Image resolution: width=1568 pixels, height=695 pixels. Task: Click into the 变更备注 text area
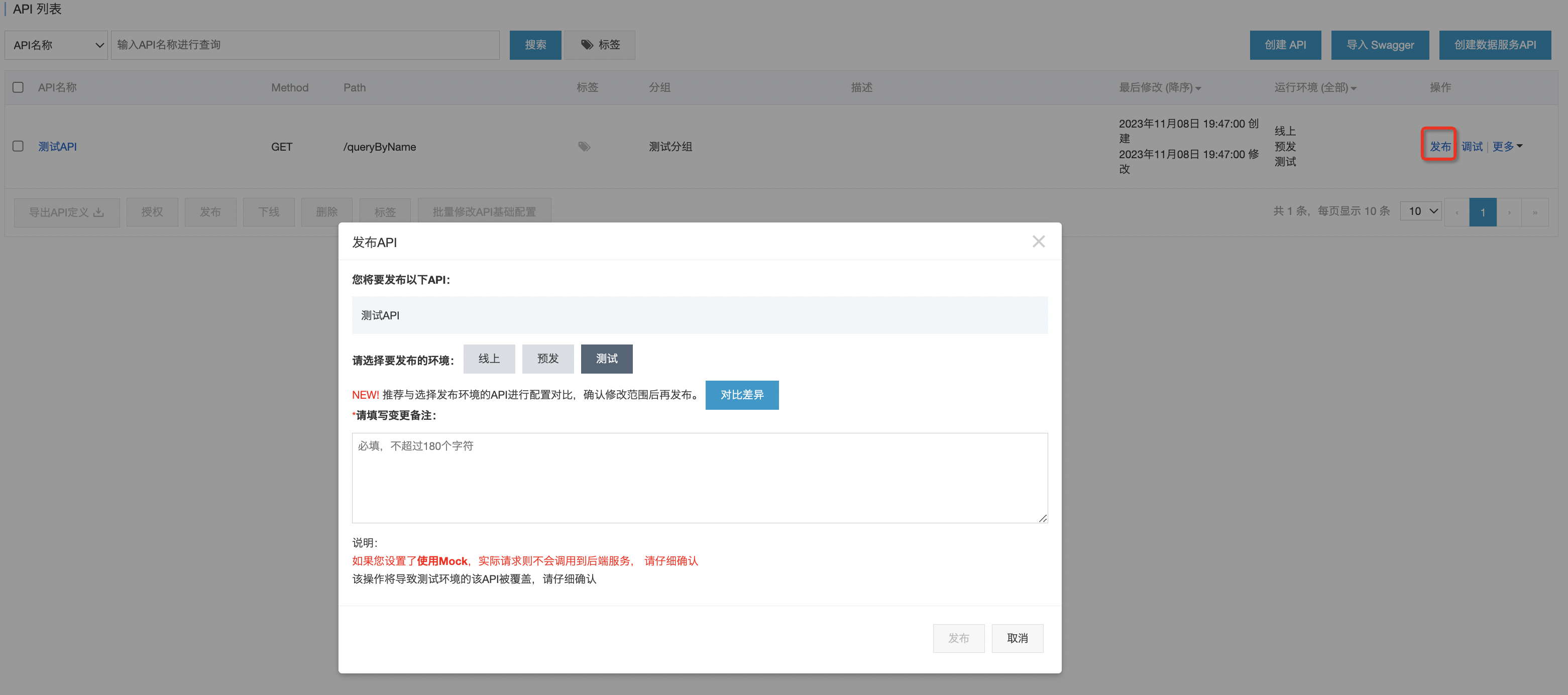click(699, 477)
